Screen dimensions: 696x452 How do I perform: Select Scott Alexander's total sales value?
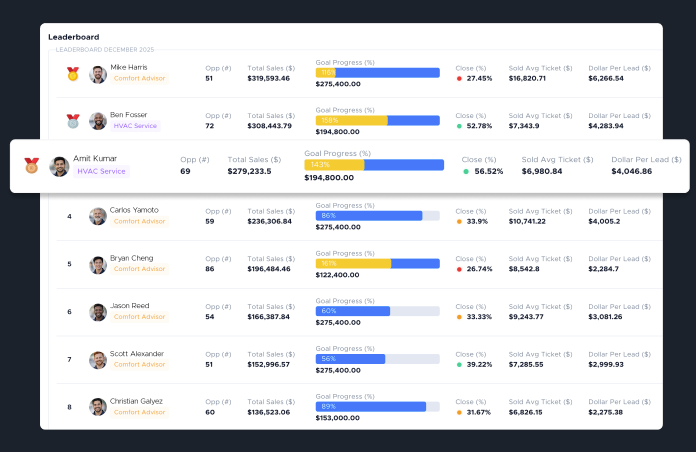pyautogui.click(x=270, y=365)
